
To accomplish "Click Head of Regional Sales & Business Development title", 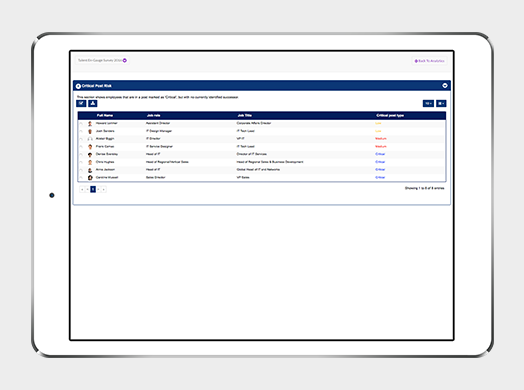I will 270,162.
